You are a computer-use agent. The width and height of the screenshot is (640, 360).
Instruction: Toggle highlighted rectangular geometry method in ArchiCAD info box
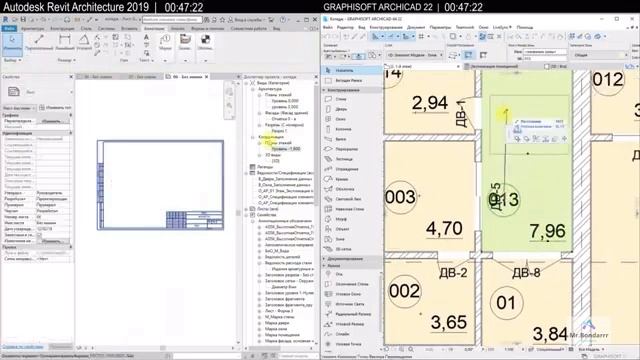[469, 55]
